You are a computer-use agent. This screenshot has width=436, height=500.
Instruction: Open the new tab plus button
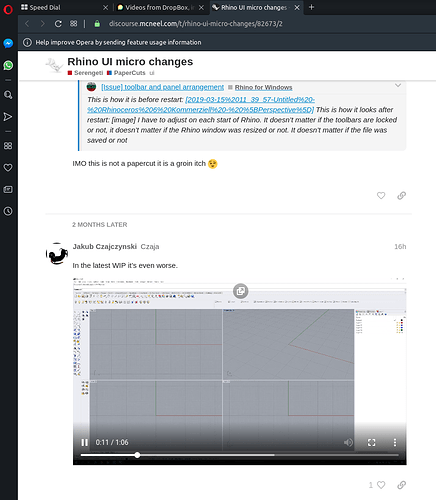(311, 7)
